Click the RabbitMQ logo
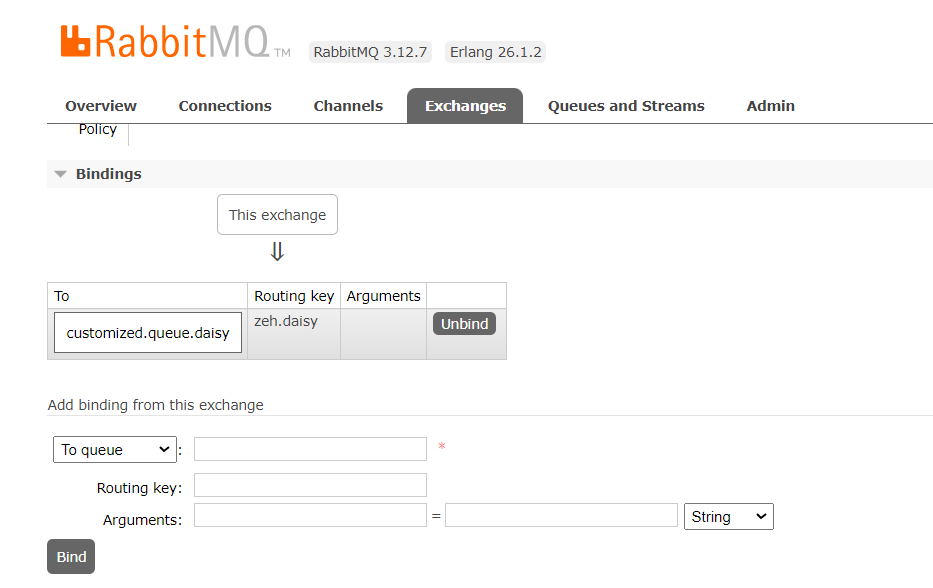933x588 pixels. pos(164,42)
